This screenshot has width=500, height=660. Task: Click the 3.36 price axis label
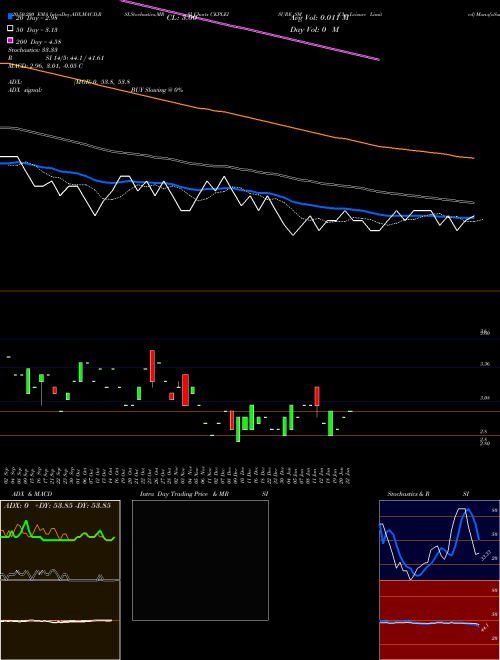pyautogui.click(x=485, y=364)
